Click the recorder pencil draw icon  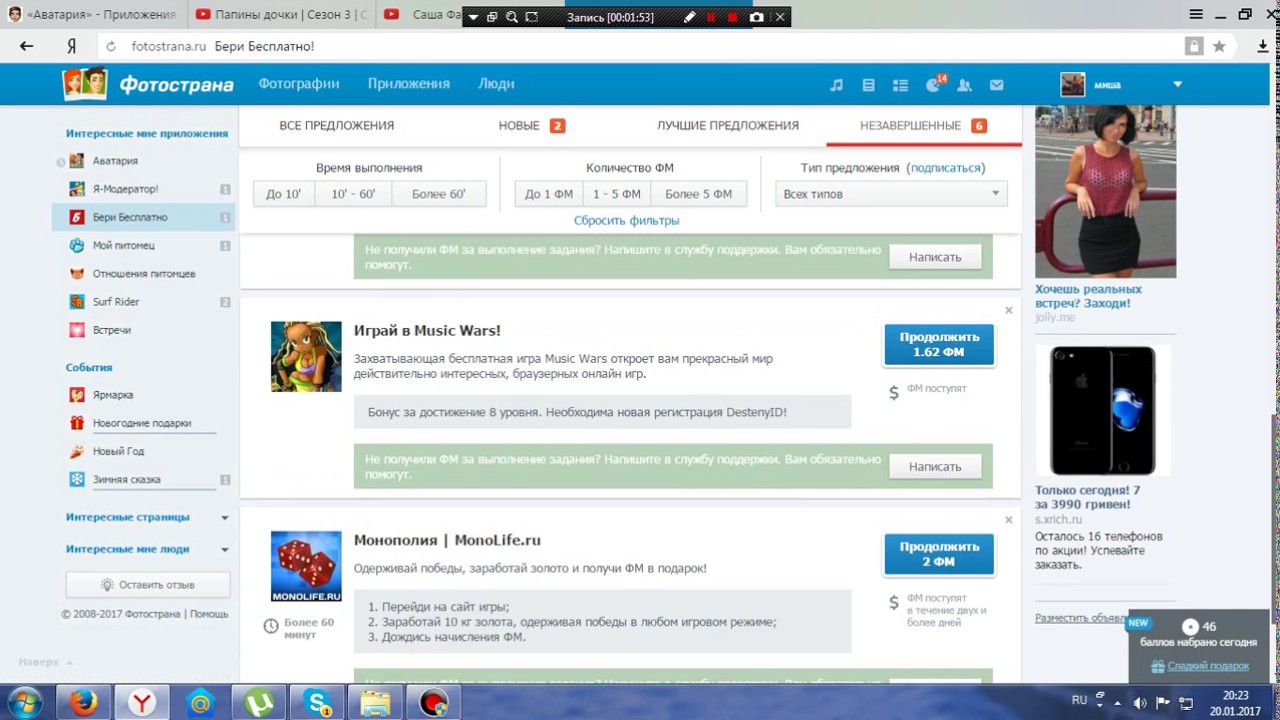coord(689,17)
